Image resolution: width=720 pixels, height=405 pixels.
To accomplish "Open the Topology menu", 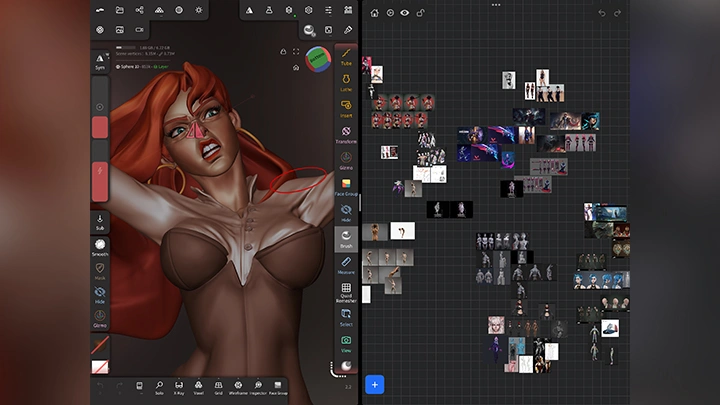I will pyautogui.click(x=159, y=10).
